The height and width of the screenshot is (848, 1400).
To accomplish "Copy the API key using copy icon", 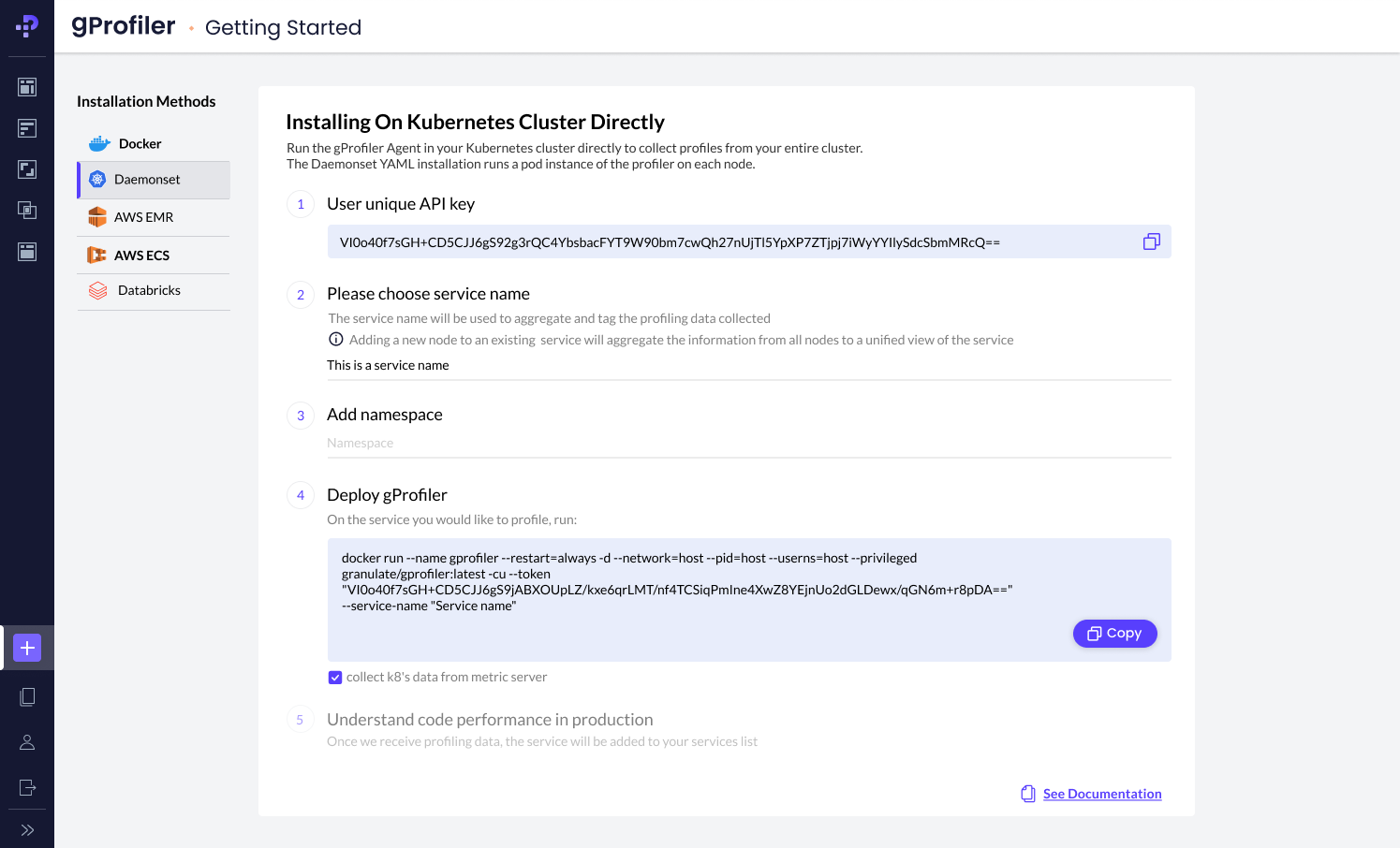I will pyautogui.click(x=1151, y=242).
